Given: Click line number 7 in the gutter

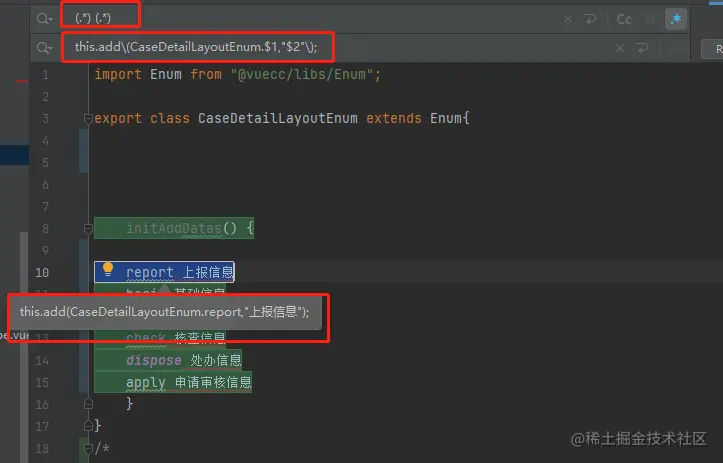Looking at the screenshot, I should click(x=45, y=207).
